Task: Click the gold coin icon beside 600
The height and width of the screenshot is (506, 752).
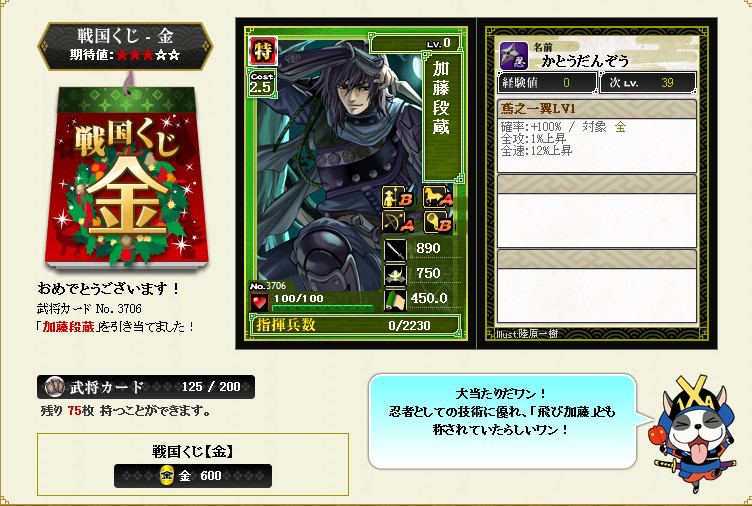Action: [x=166, y=476]
